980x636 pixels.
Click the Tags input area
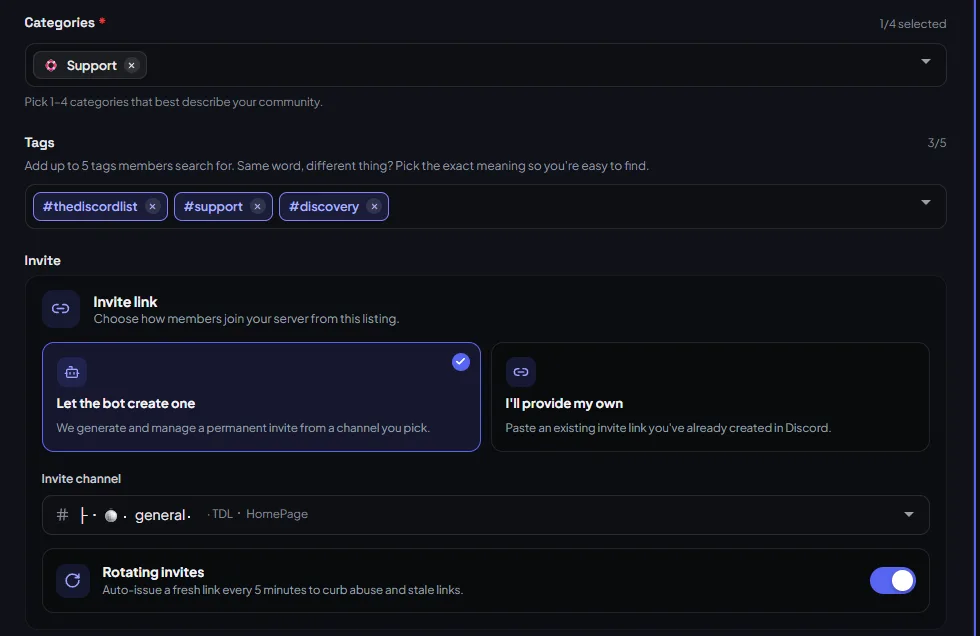(x=486, y=206)
